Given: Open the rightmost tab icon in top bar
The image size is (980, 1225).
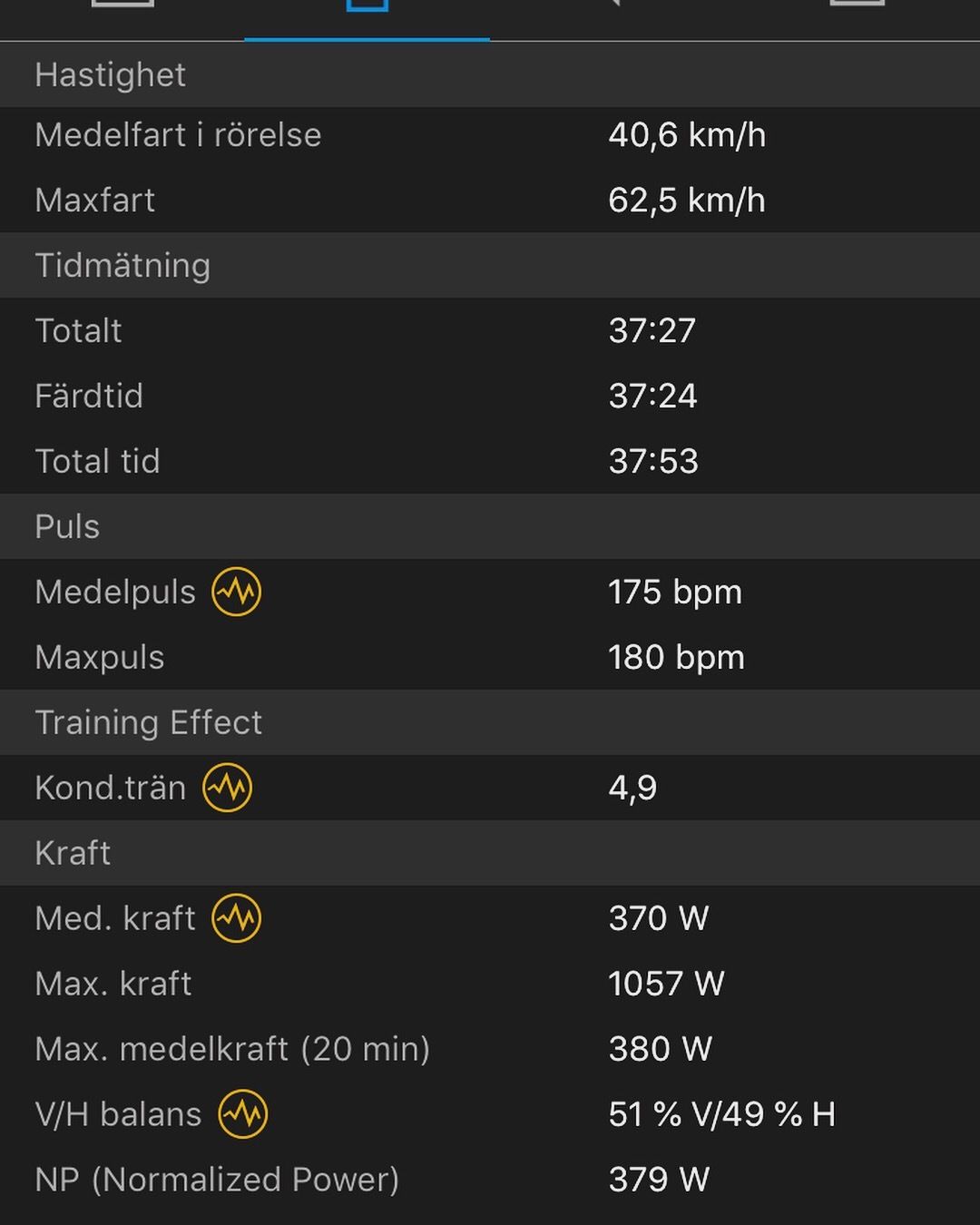Looking at the screenshot, I should pyautogui.click(x=857, y=7).
